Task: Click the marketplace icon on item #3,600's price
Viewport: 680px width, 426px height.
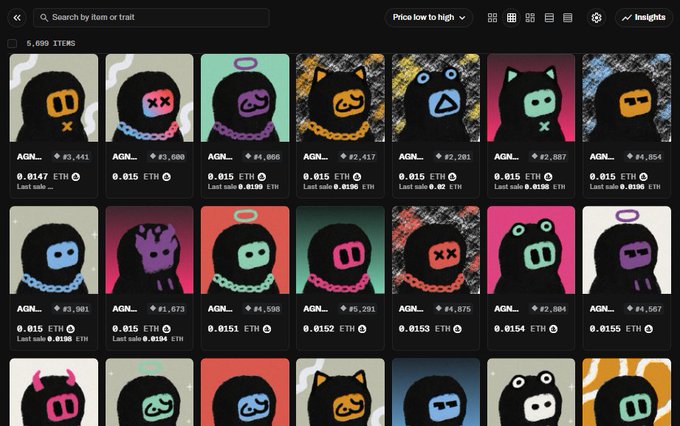Action: [x=167, y=177]
